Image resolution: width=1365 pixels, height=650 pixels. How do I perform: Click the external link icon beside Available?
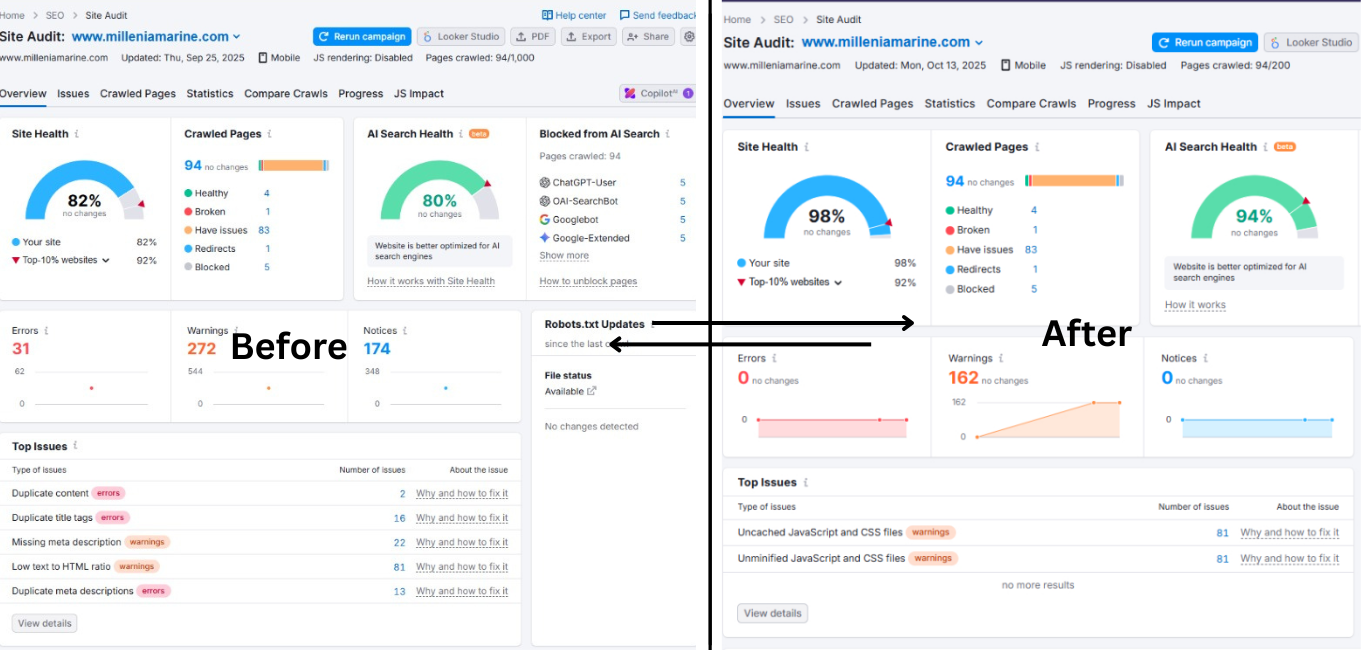pos(592,391)
